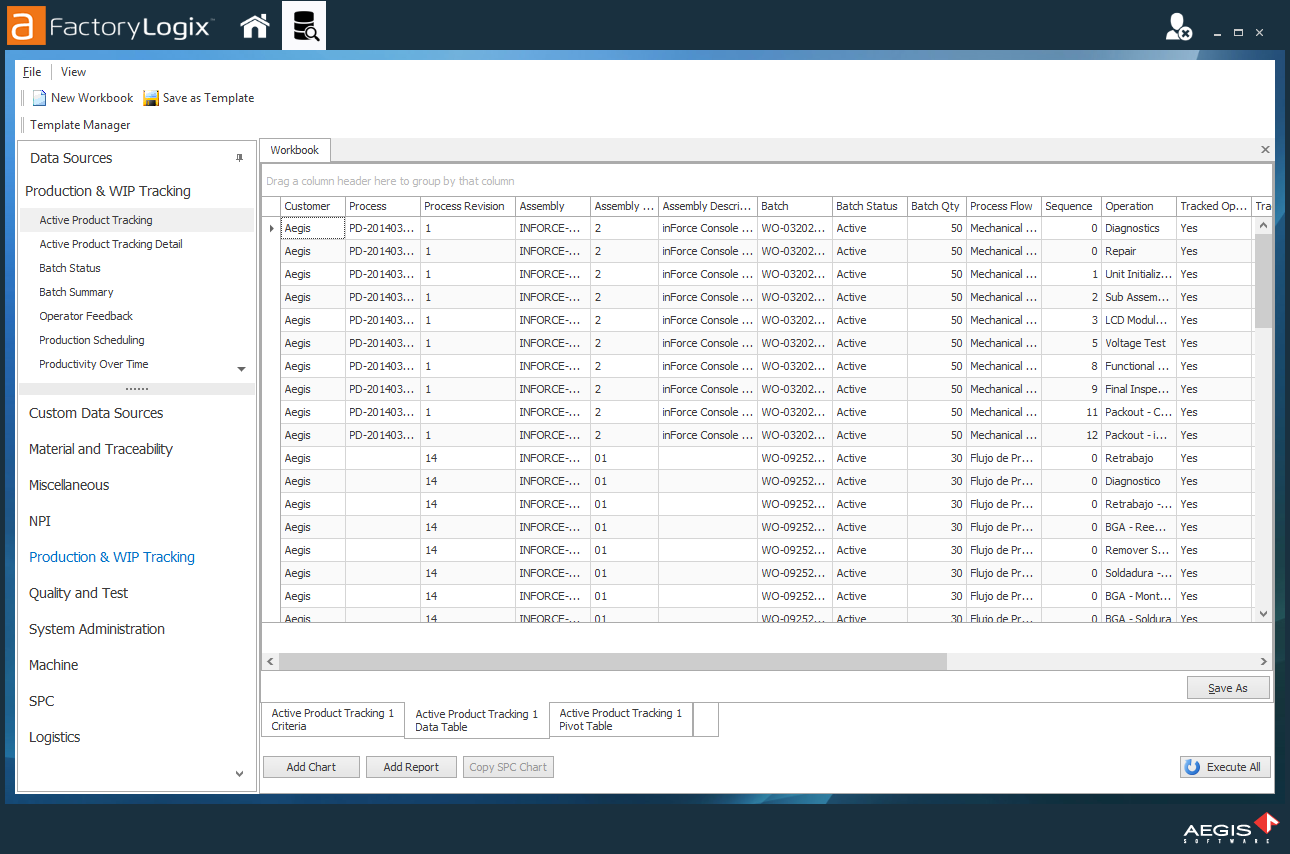The image size is (1290, 854).
Task: Click the New Workbook icon
Action: click(x=38, y=98)
